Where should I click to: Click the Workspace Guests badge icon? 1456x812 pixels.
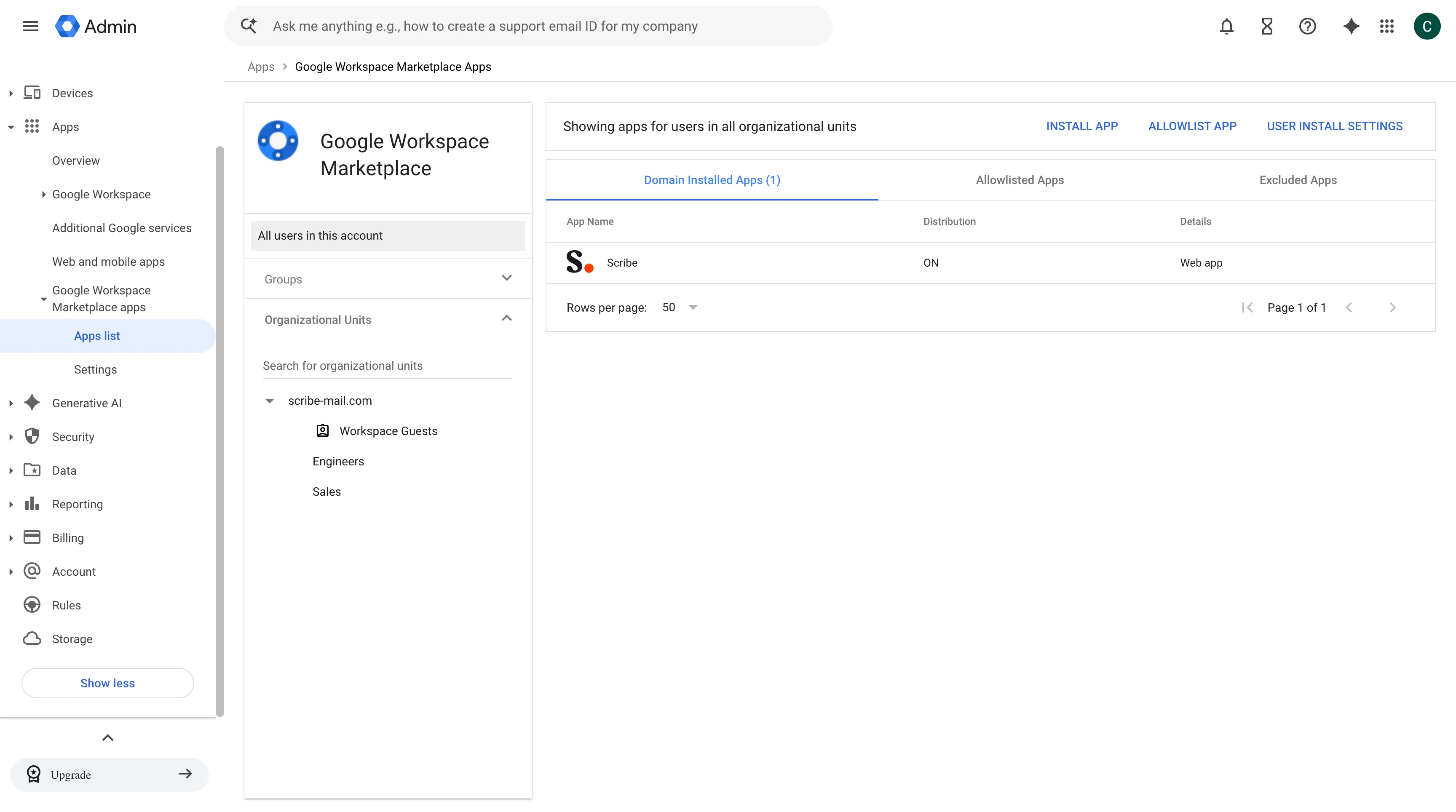coord(322,430)
